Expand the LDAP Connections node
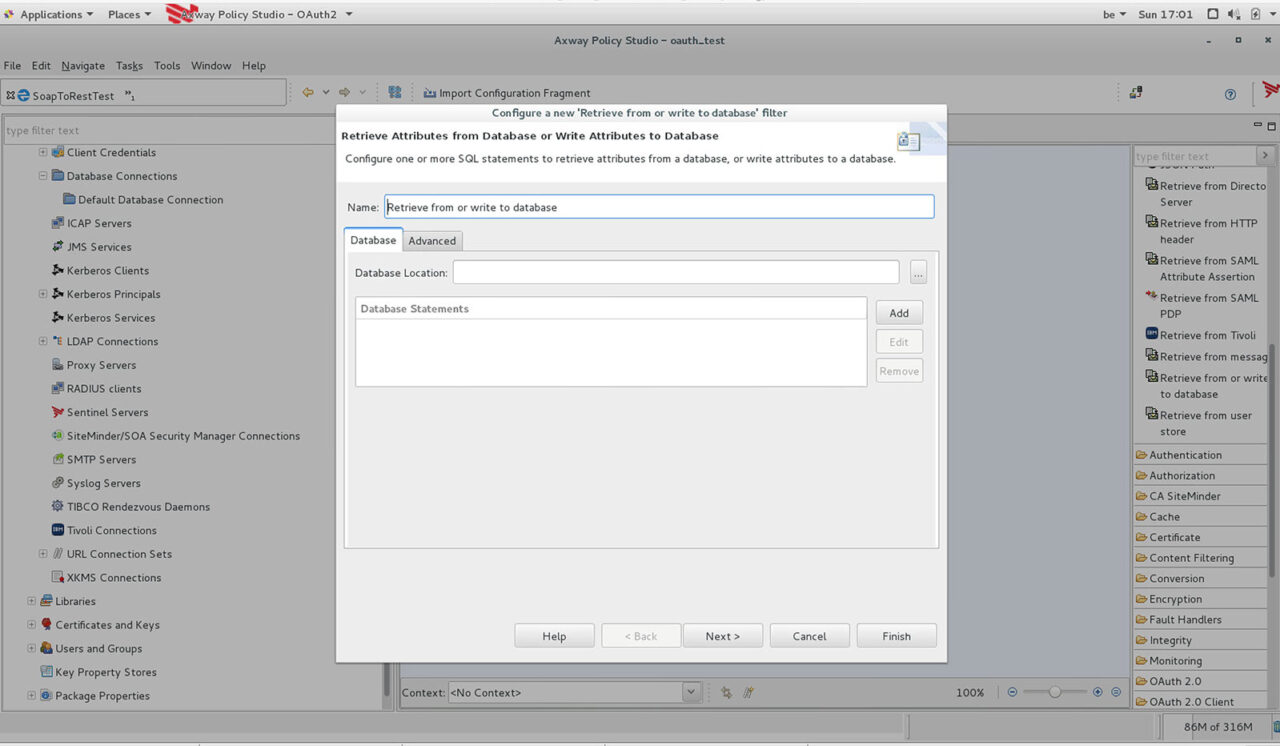This screenshot has width=1280, height=746. point(43,341)
